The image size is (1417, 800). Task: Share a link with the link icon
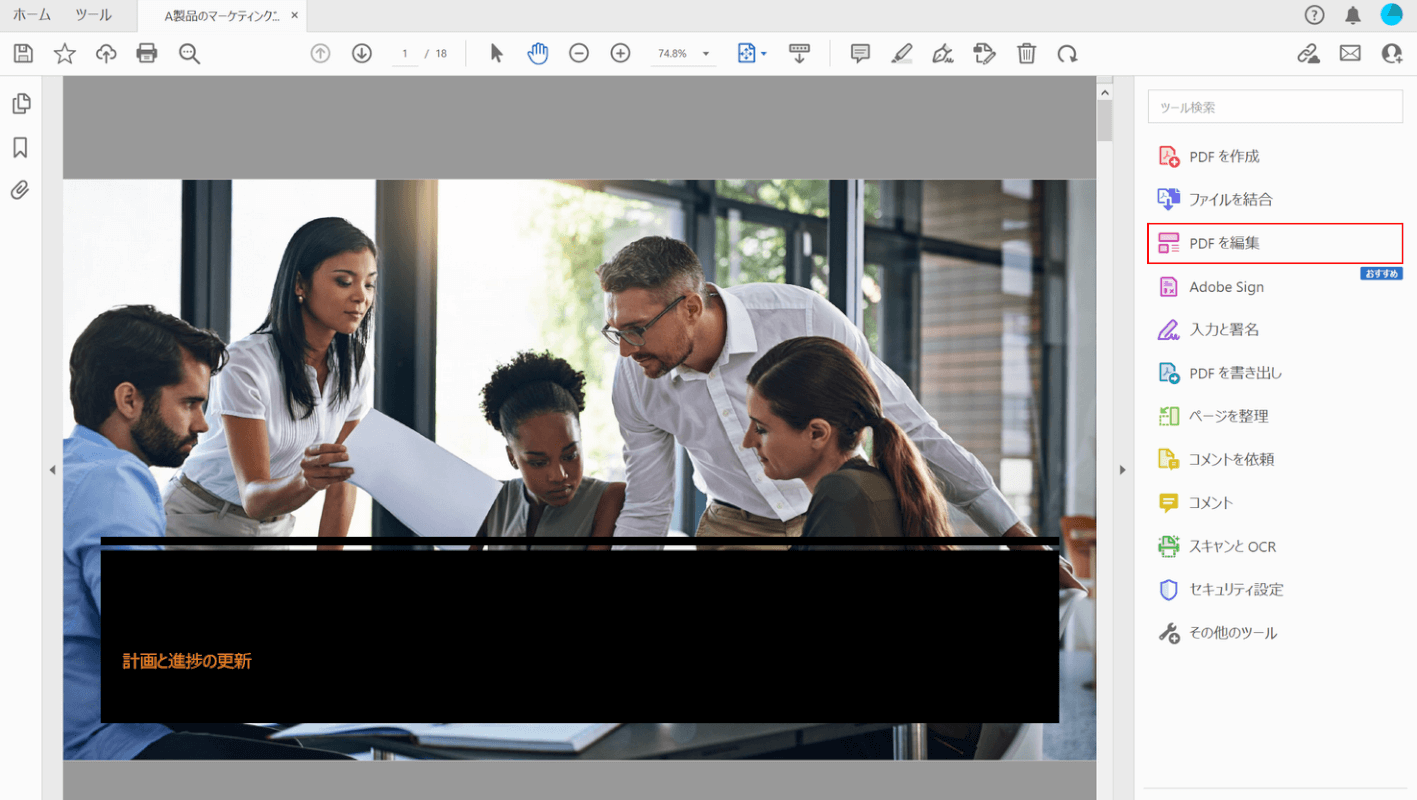1308,54
